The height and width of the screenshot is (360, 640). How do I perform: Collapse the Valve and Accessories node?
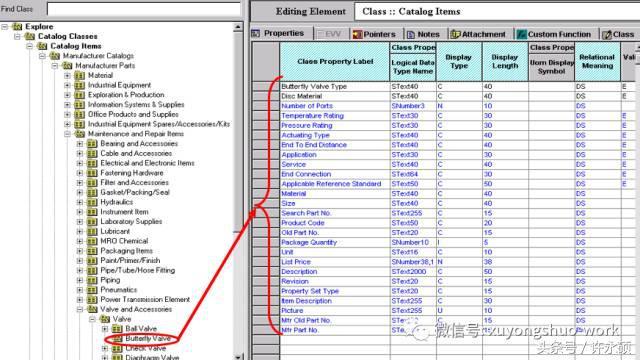(x=80, y=309)
